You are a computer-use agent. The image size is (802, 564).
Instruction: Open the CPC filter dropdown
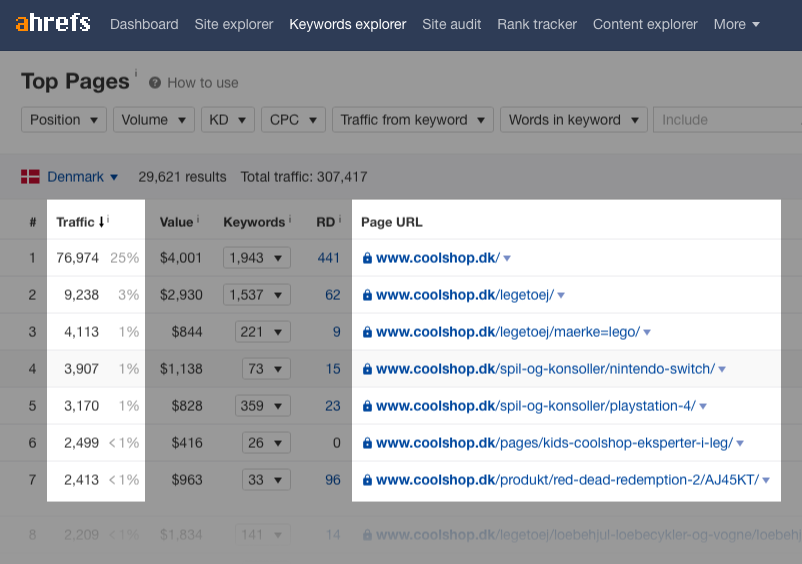coord(294,120)
